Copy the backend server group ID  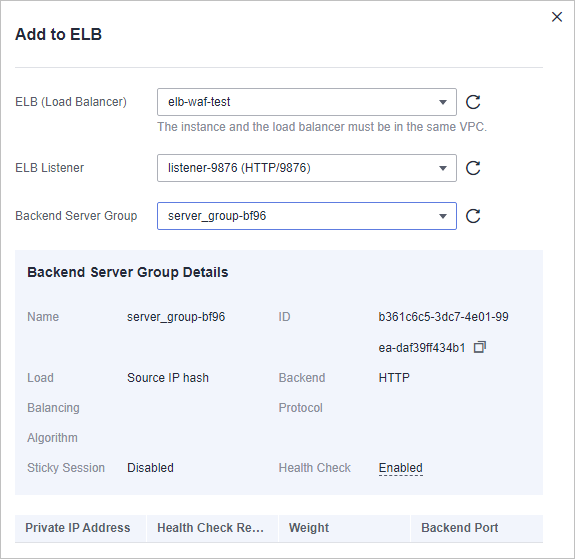(480, 347)
